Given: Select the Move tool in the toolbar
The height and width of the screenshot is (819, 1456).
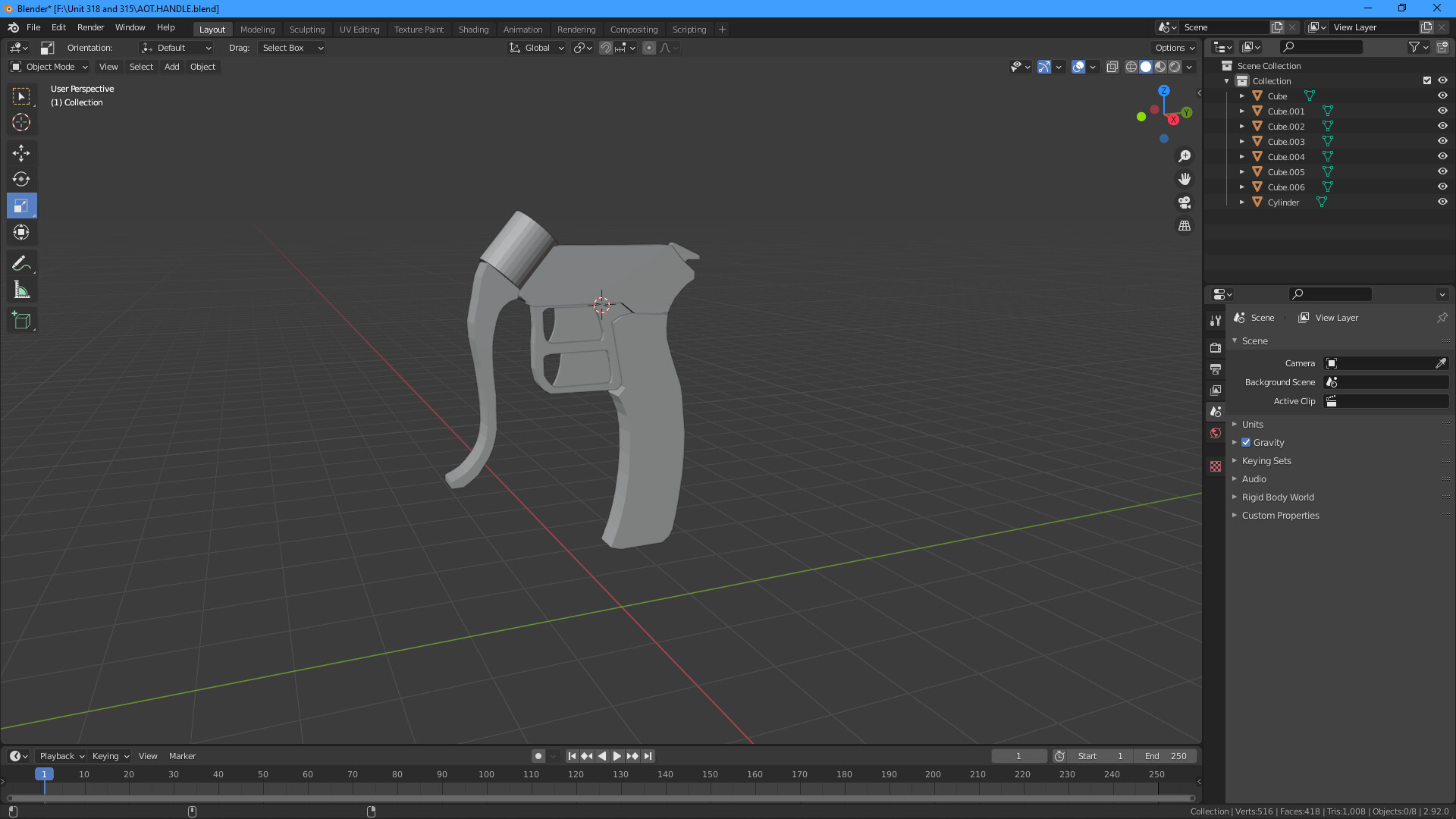Looking at the screenshot, I should click(x=21, y=153).
